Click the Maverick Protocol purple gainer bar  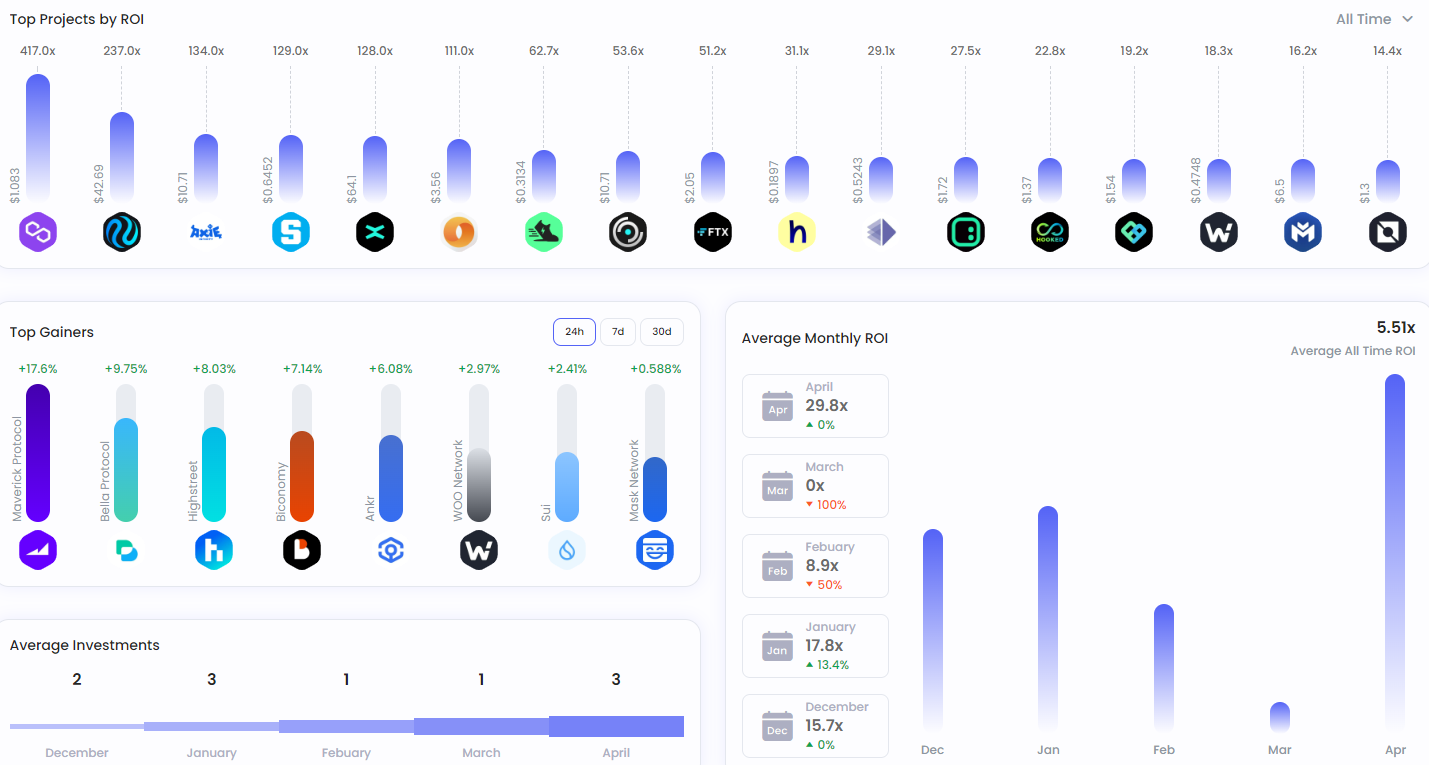click(x=38, y=453)
